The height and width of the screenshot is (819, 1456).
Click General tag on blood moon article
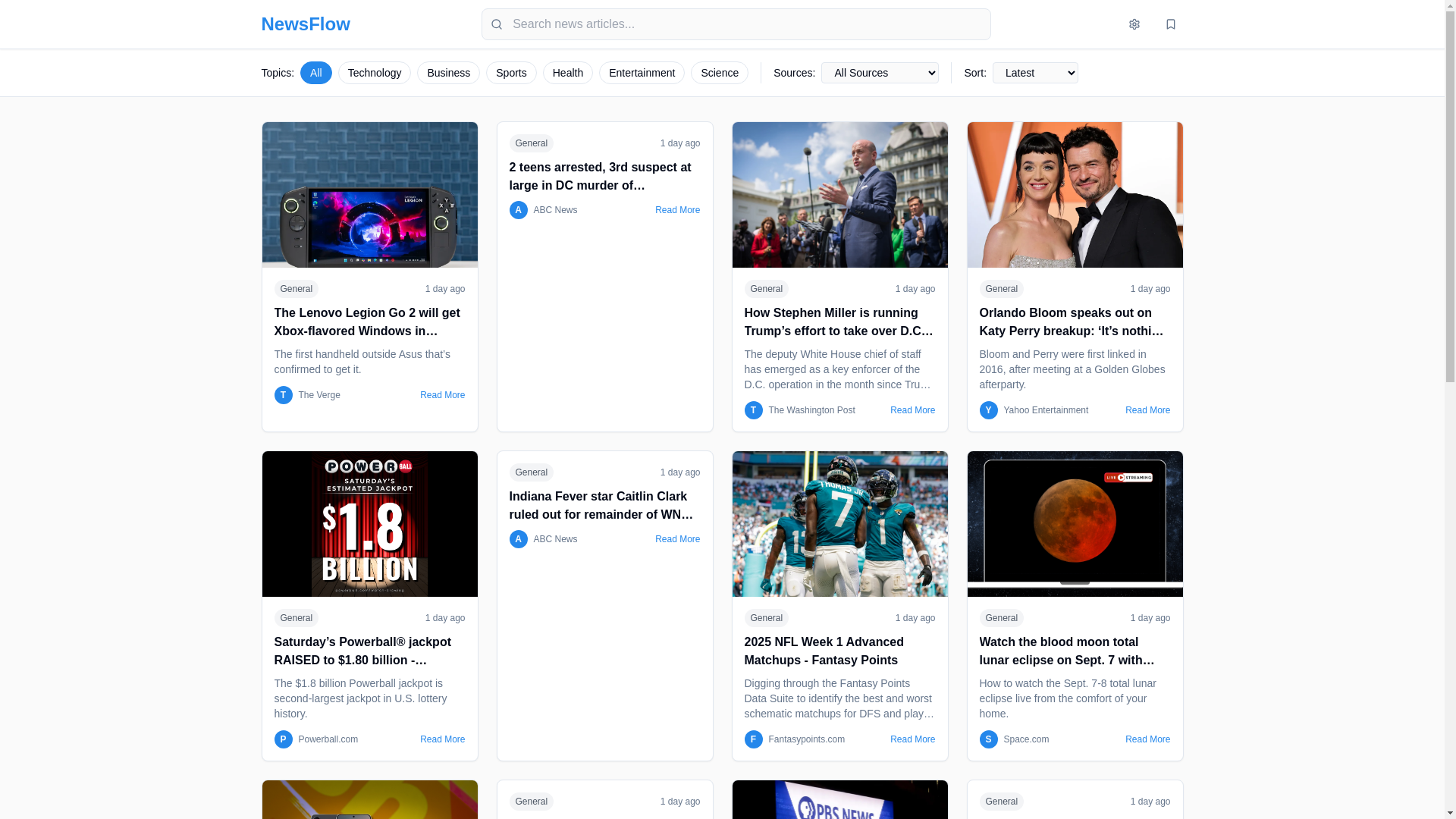click(x=1002, y=618)
